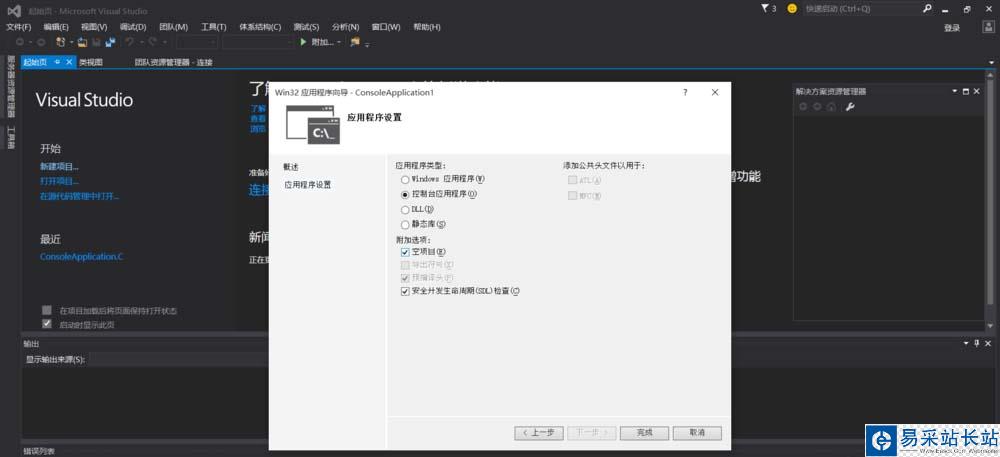The height and width of the screenshot is (457, 1000).
Task: Click the 打开项目... link
Action: coord(59,181)
